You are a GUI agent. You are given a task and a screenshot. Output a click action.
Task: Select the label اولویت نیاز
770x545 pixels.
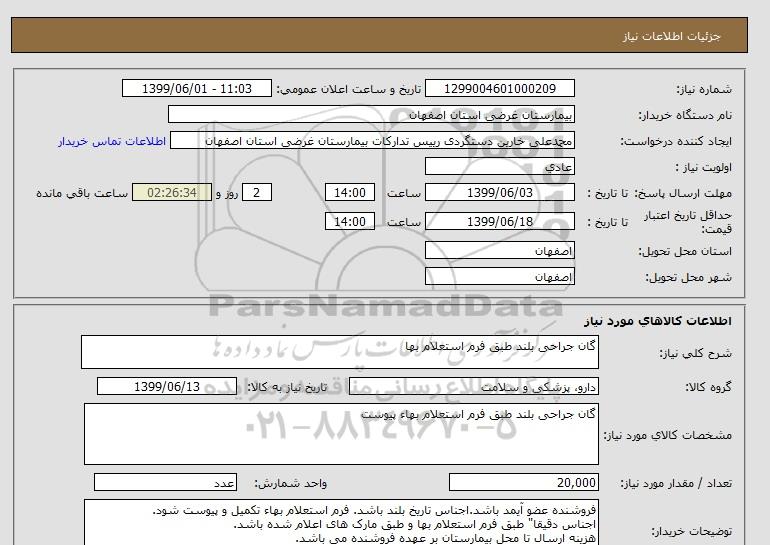click(704, 167)
